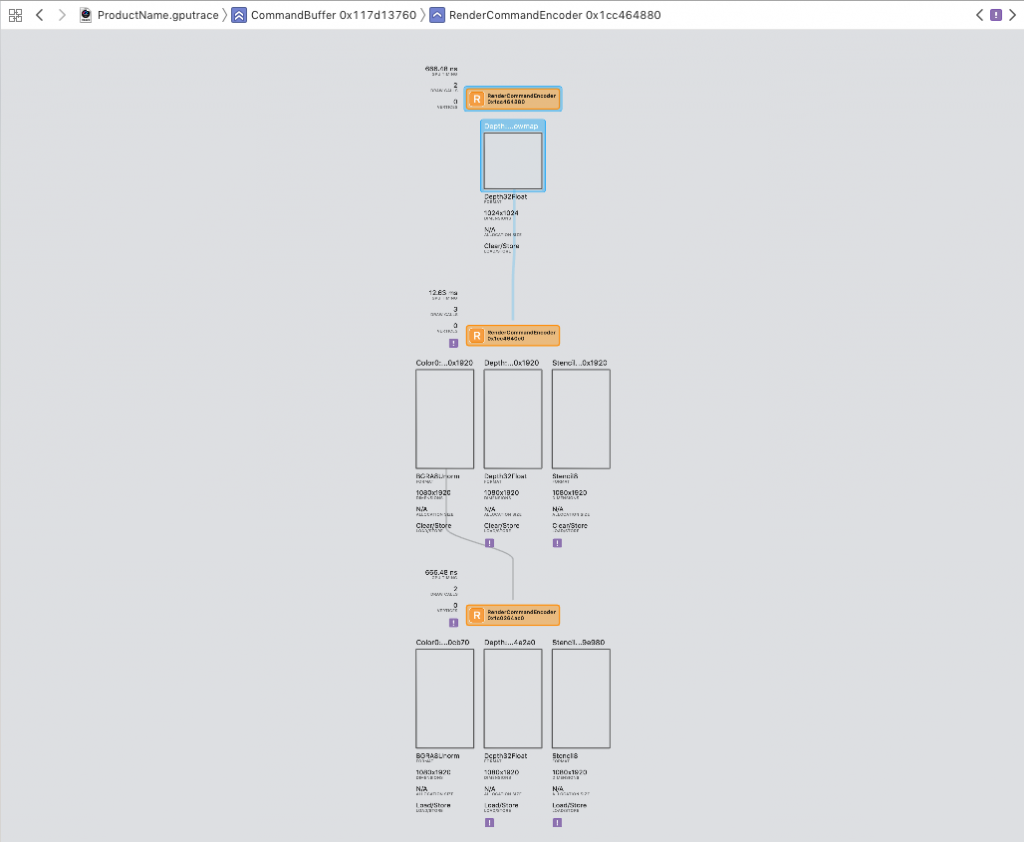Screen dimensions: 1024x842
Task: Go back in navigation history
Action: tap(39, 15)
